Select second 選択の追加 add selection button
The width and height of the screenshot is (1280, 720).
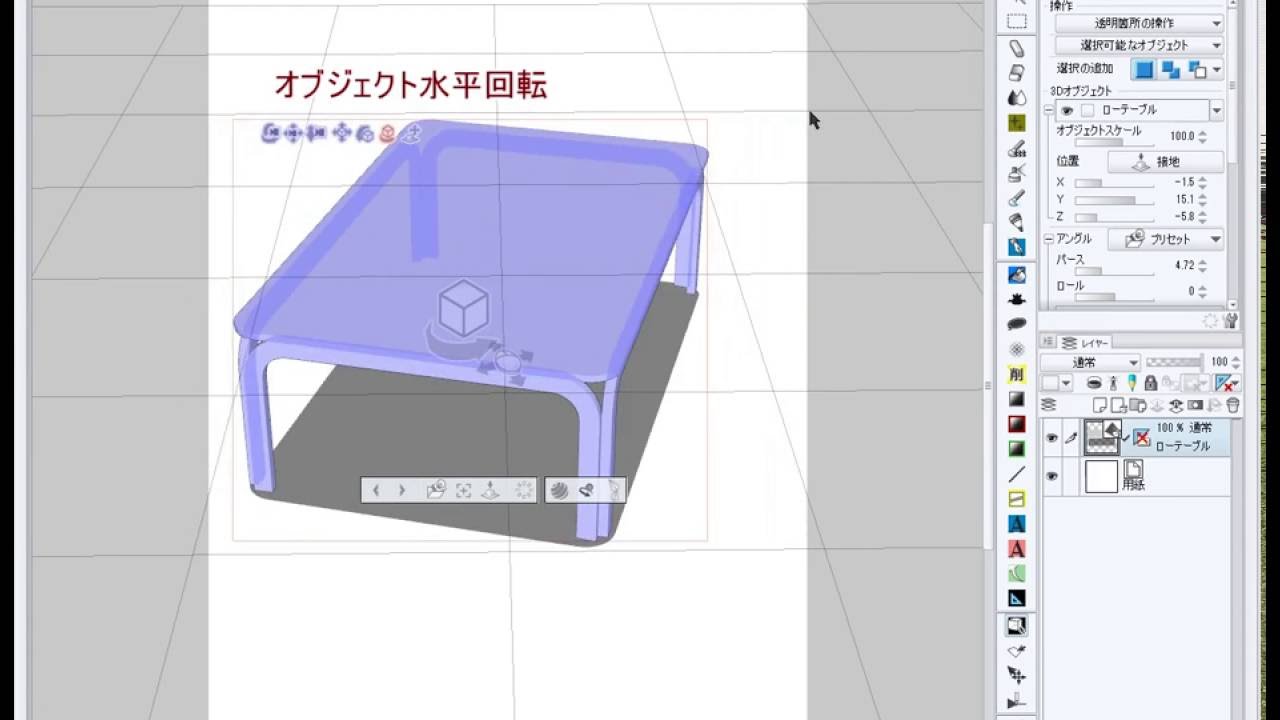1171,70
